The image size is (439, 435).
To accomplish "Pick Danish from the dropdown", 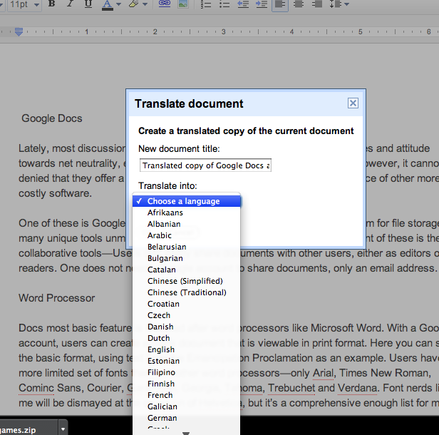I will (187, 327).
